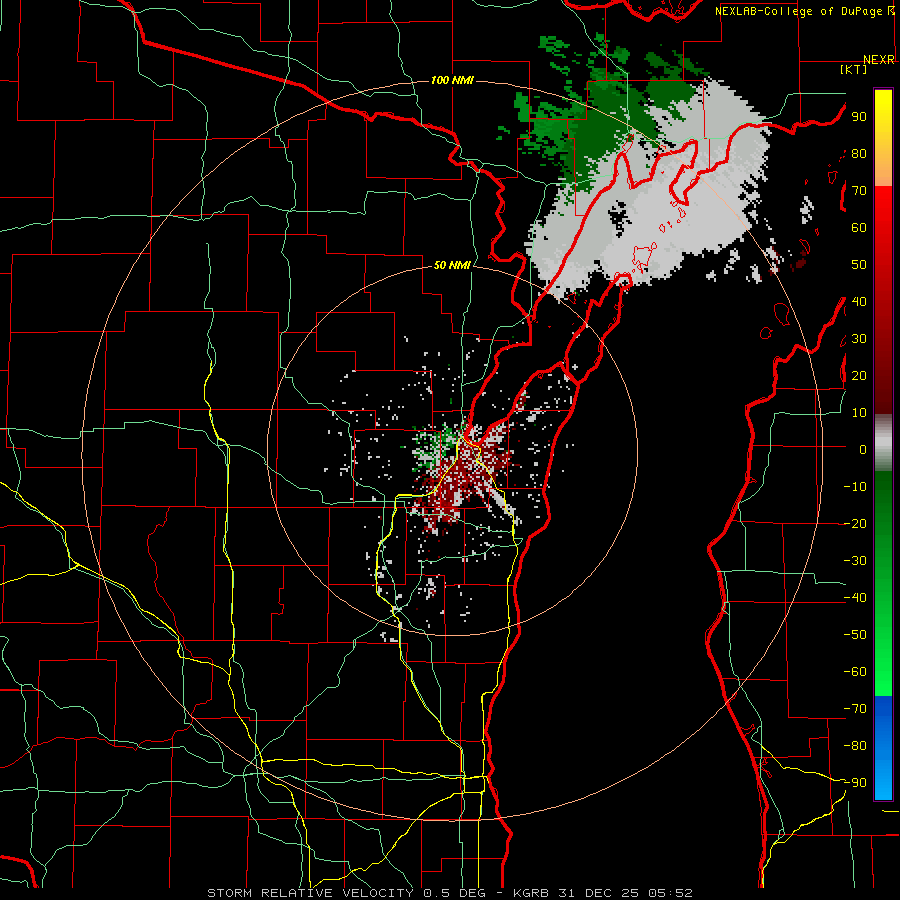Click the "NEXR" label near the scale

coord(879,60)
